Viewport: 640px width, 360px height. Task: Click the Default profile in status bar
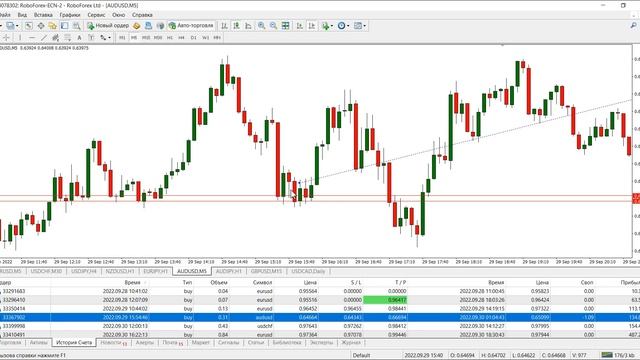tap(361, 355)
